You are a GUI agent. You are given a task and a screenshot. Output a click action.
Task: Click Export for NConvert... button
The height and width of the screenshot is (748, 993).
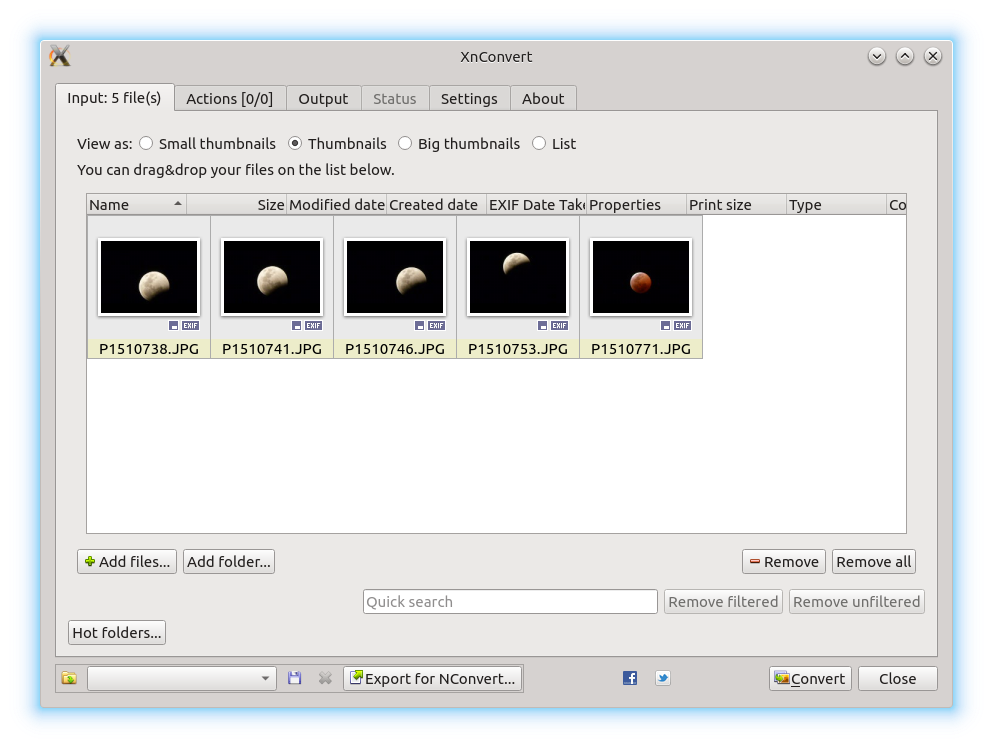pyautogui.click(x=433, y=678)
